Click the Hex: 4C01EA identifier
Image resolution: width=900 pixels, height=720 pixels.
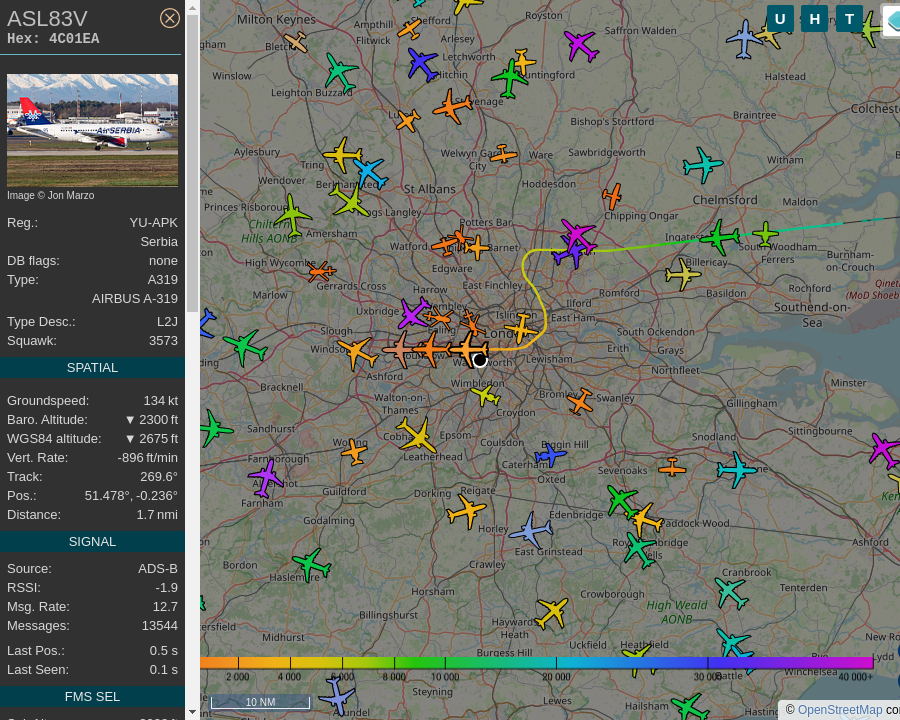53,38
